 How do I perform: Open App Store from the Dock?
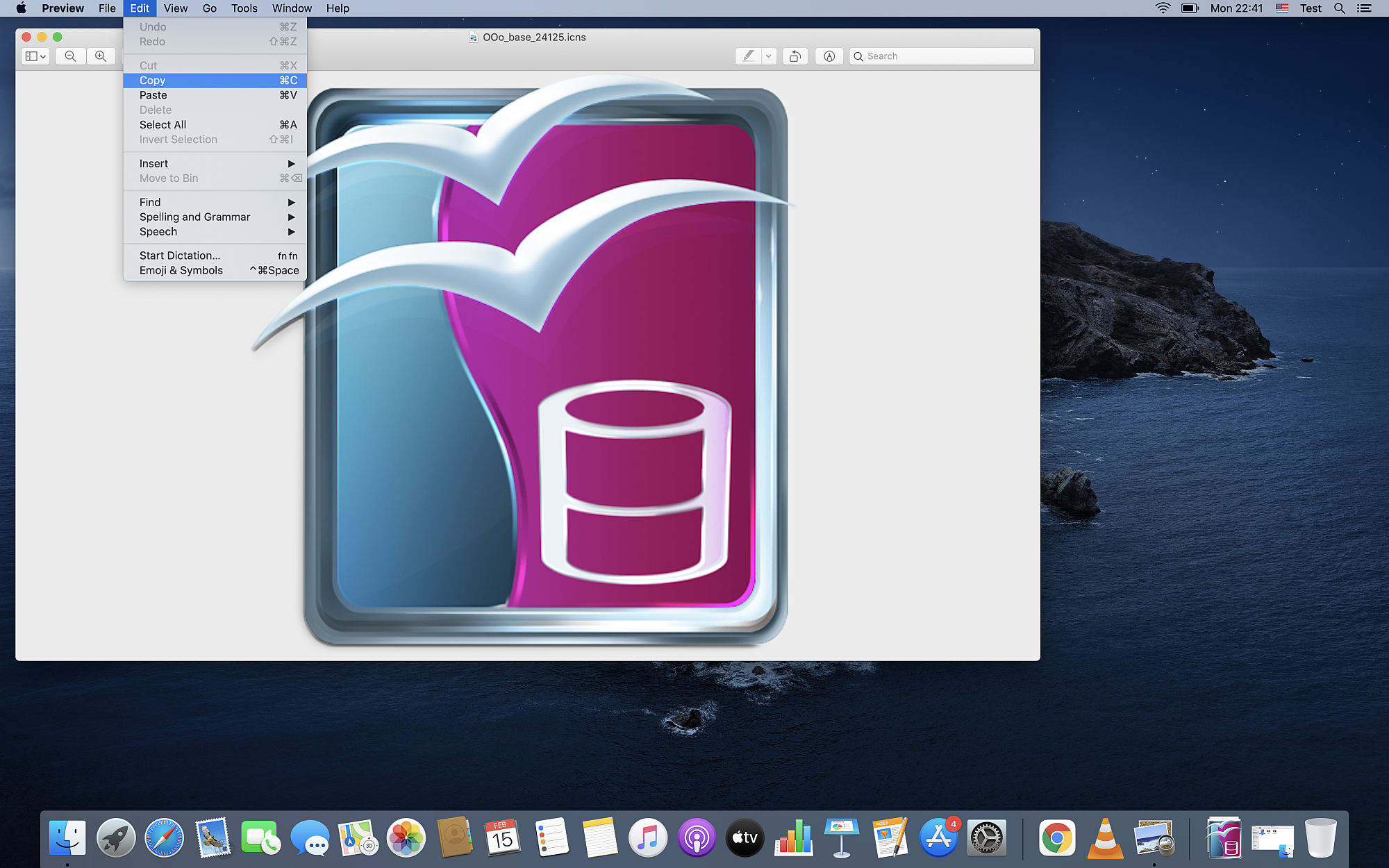(x=939, y=837)
